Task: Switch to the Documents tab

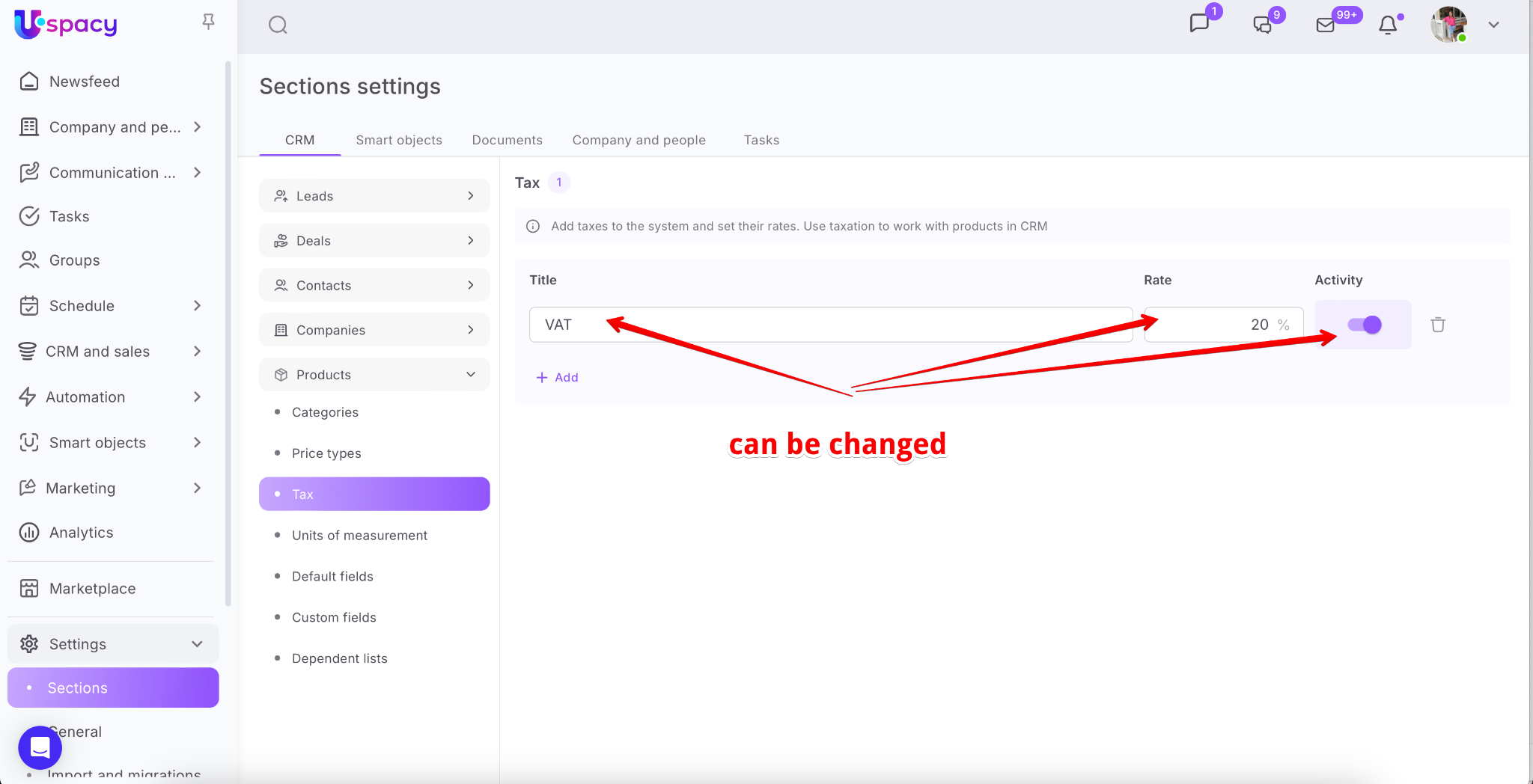Action: (507, 140)
